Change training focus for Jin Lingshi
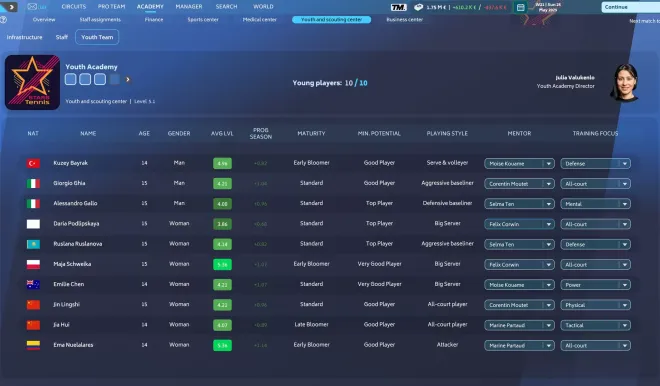The width and height of the screenshot is (660, 386). pyautogui.click(x=596, y=305)
